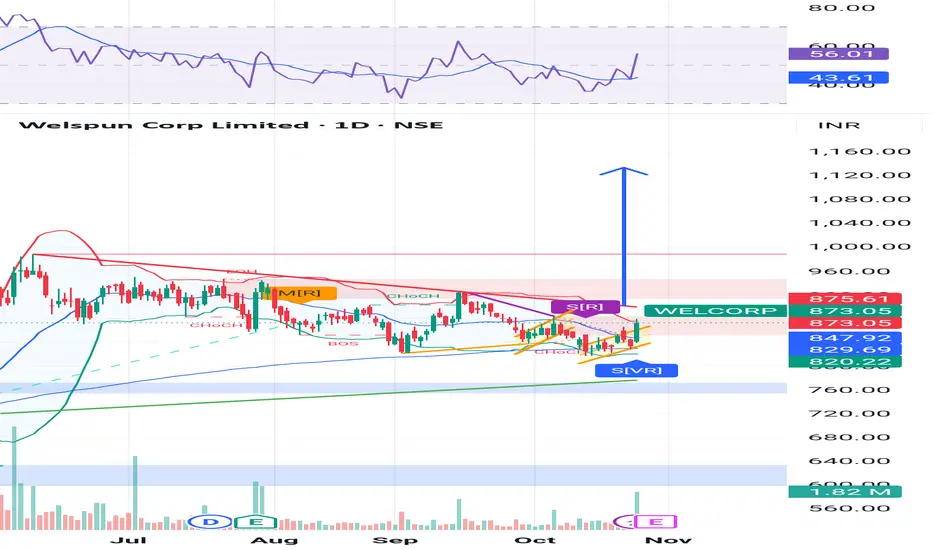Select the purple S[R] chart label
932x550 pixels.
point(585,307)
